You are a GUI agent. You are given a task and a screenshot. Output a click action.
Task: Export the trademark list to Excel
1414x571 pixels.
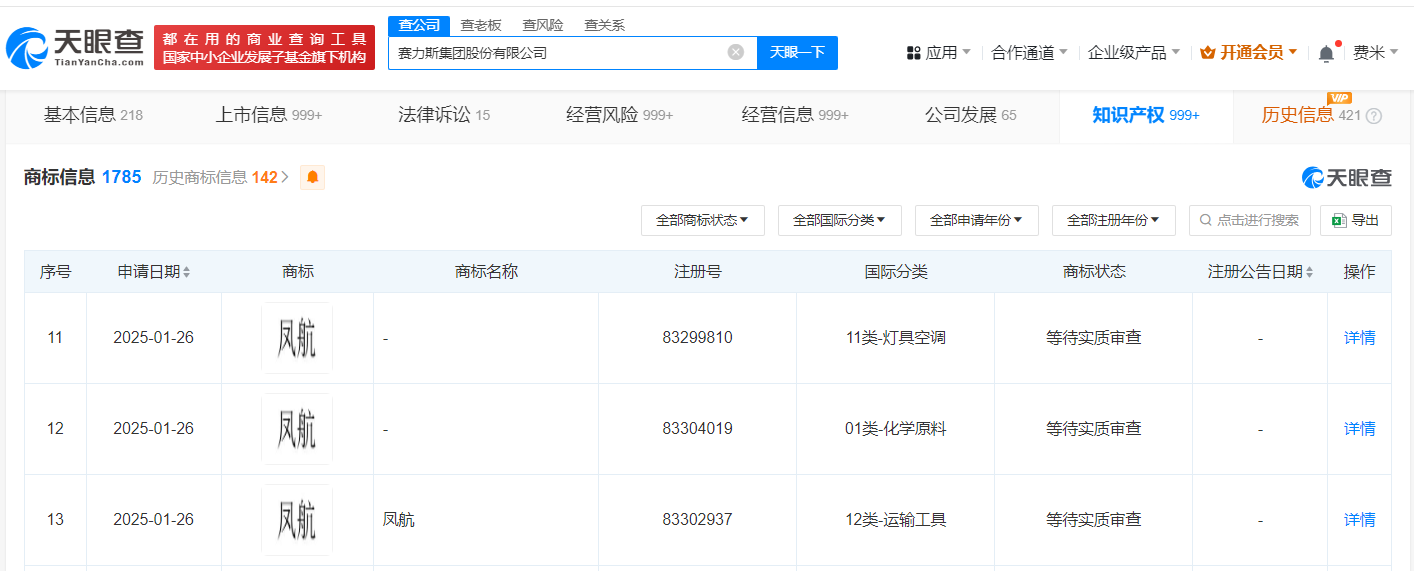[1355, 220]
